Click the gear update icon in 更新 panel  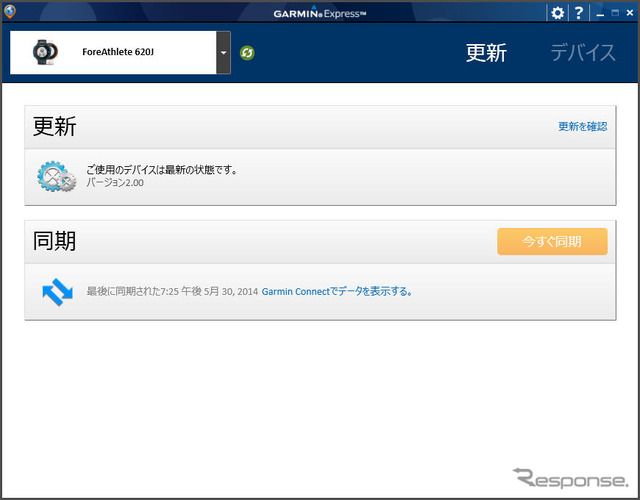pos(56,176)
